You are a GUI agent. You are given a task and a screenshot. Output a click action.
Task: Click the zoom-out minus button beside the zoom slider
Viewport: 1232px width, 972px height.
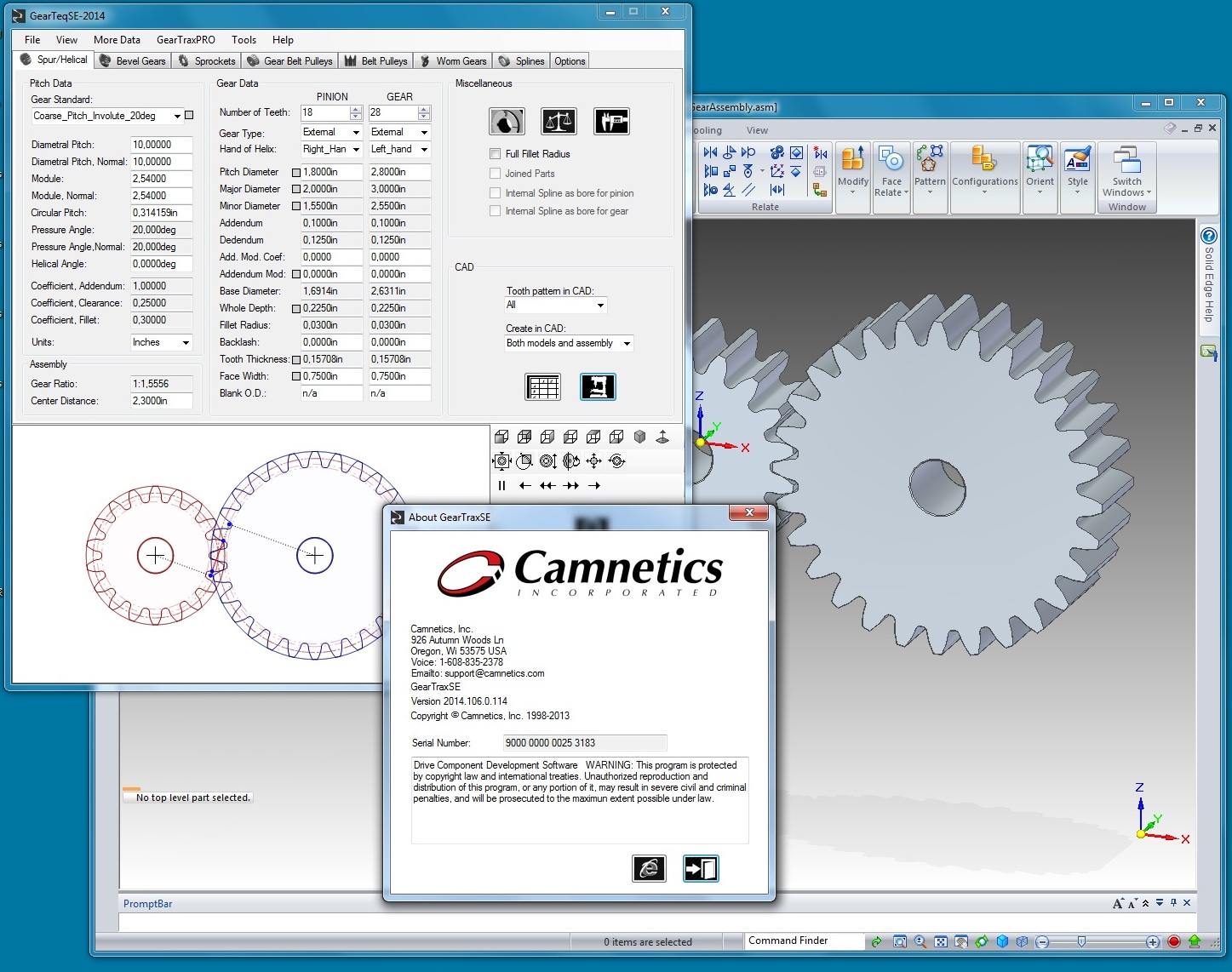(1042, 941)
